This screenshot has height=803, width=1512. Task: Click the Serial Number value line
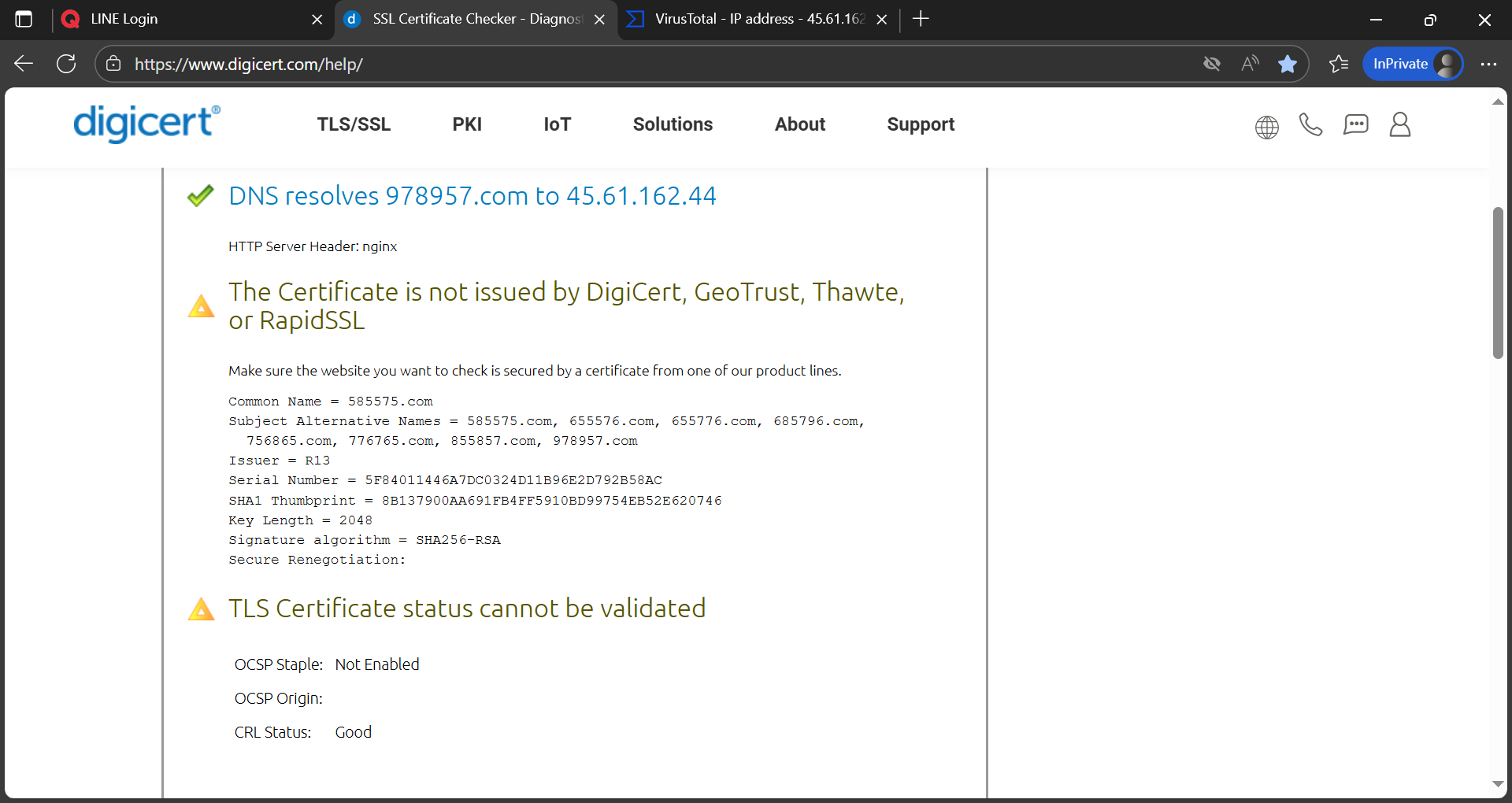point(446,480)
